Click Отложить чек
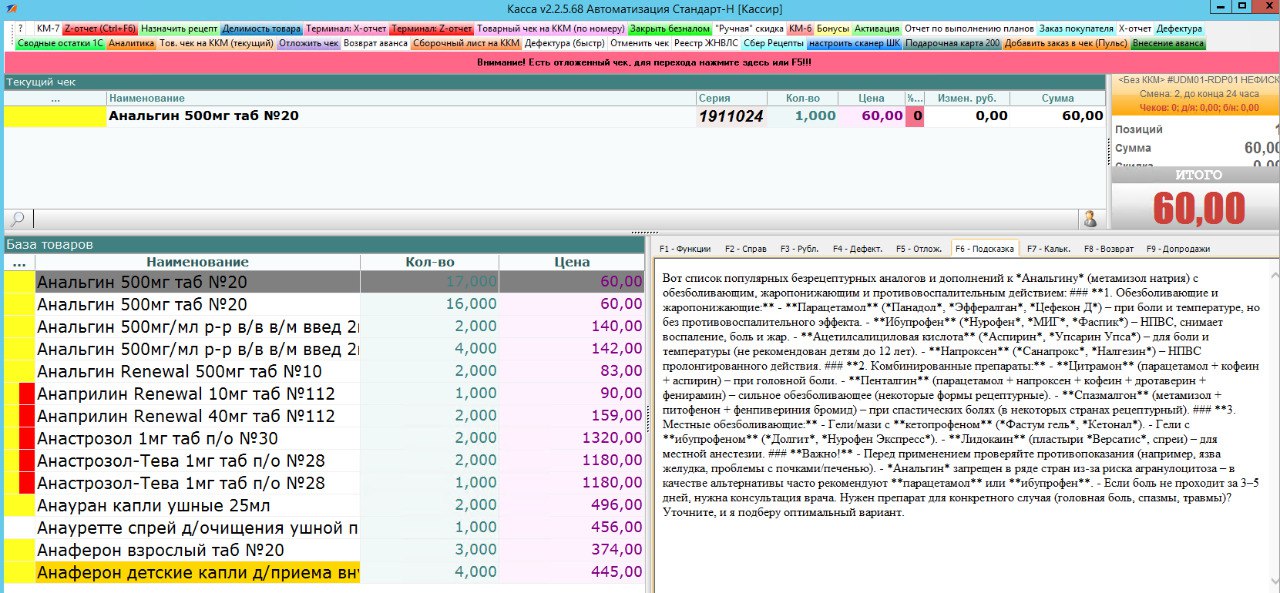1280x593 pixels. [x=309, y=43]
